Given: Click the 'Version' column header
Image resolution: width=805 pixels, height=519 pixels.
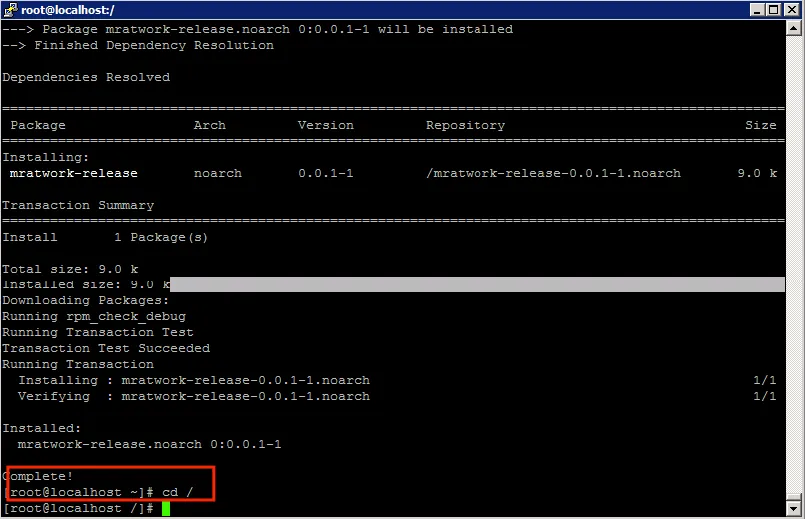Looking at the screenshot, I should (x=325, y=125).
